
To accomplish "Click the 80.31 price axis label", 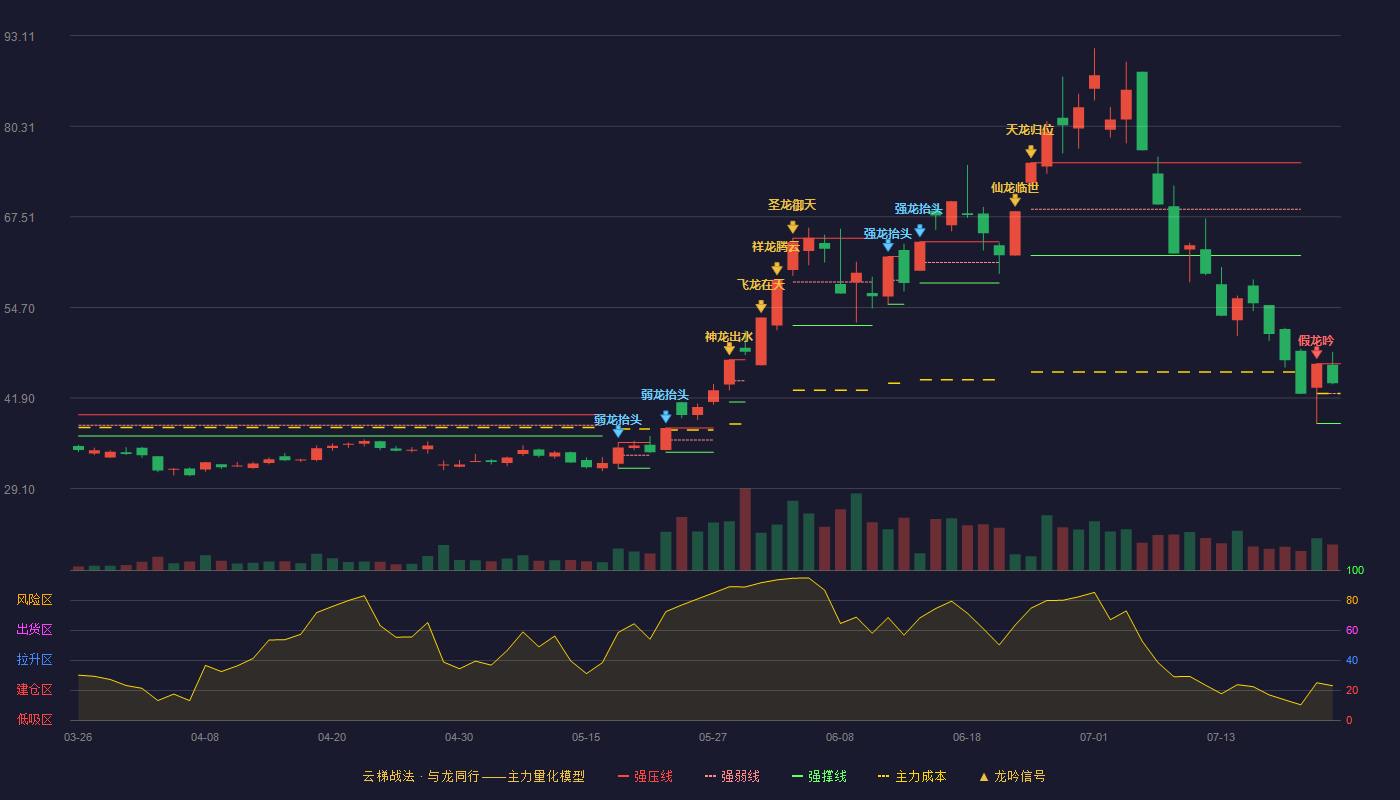I will 19,127.
